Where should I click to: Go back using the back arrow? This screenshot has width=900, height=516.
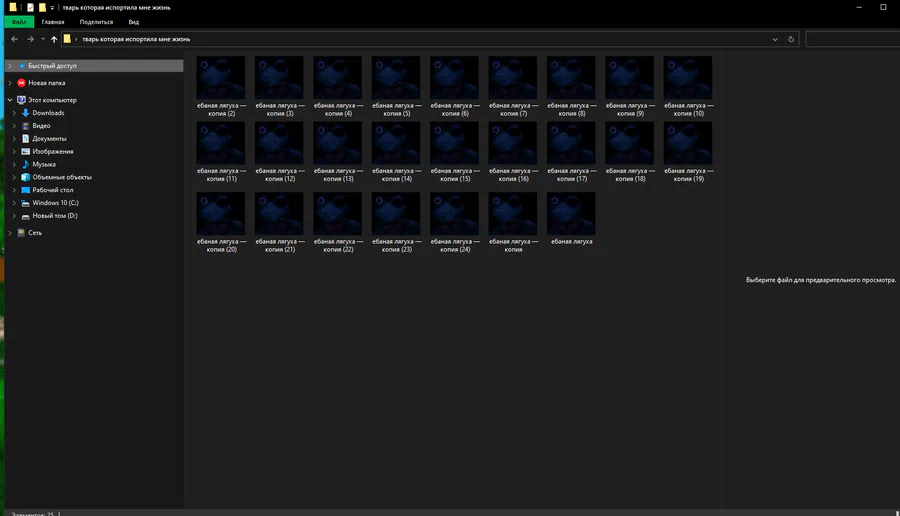pyautogui.click(x=14, y=39)
